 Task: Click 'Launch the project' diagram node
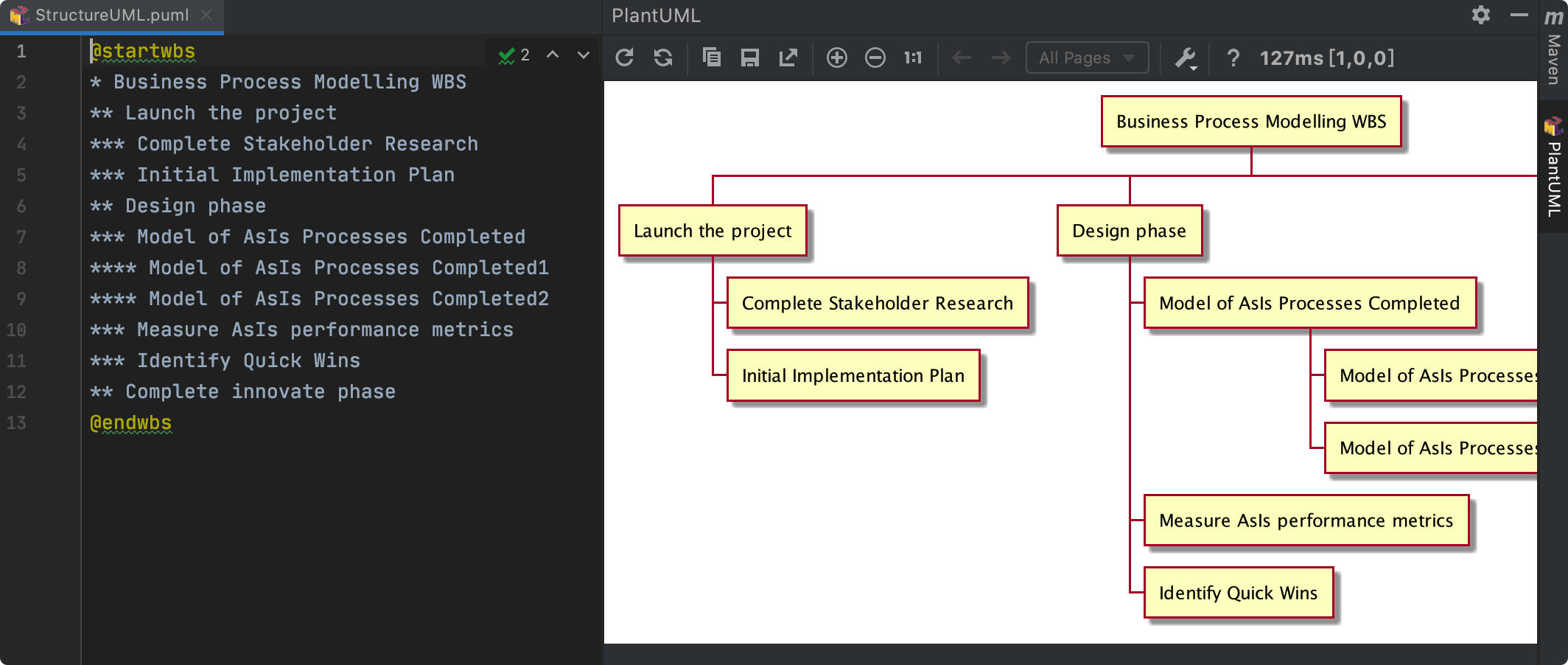point(713,231)
